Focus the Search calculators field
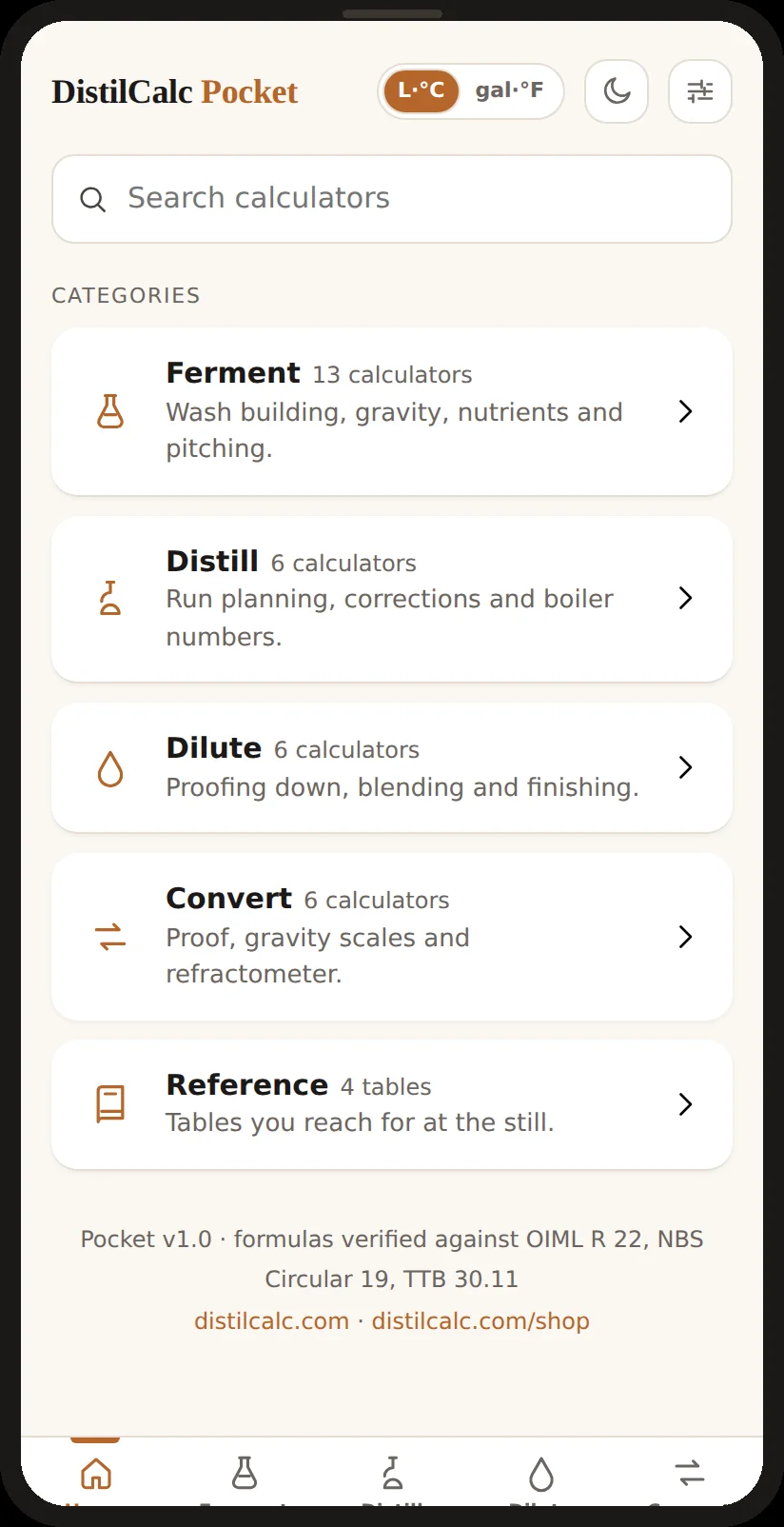 pyautogui.click(x=392, y=199)
